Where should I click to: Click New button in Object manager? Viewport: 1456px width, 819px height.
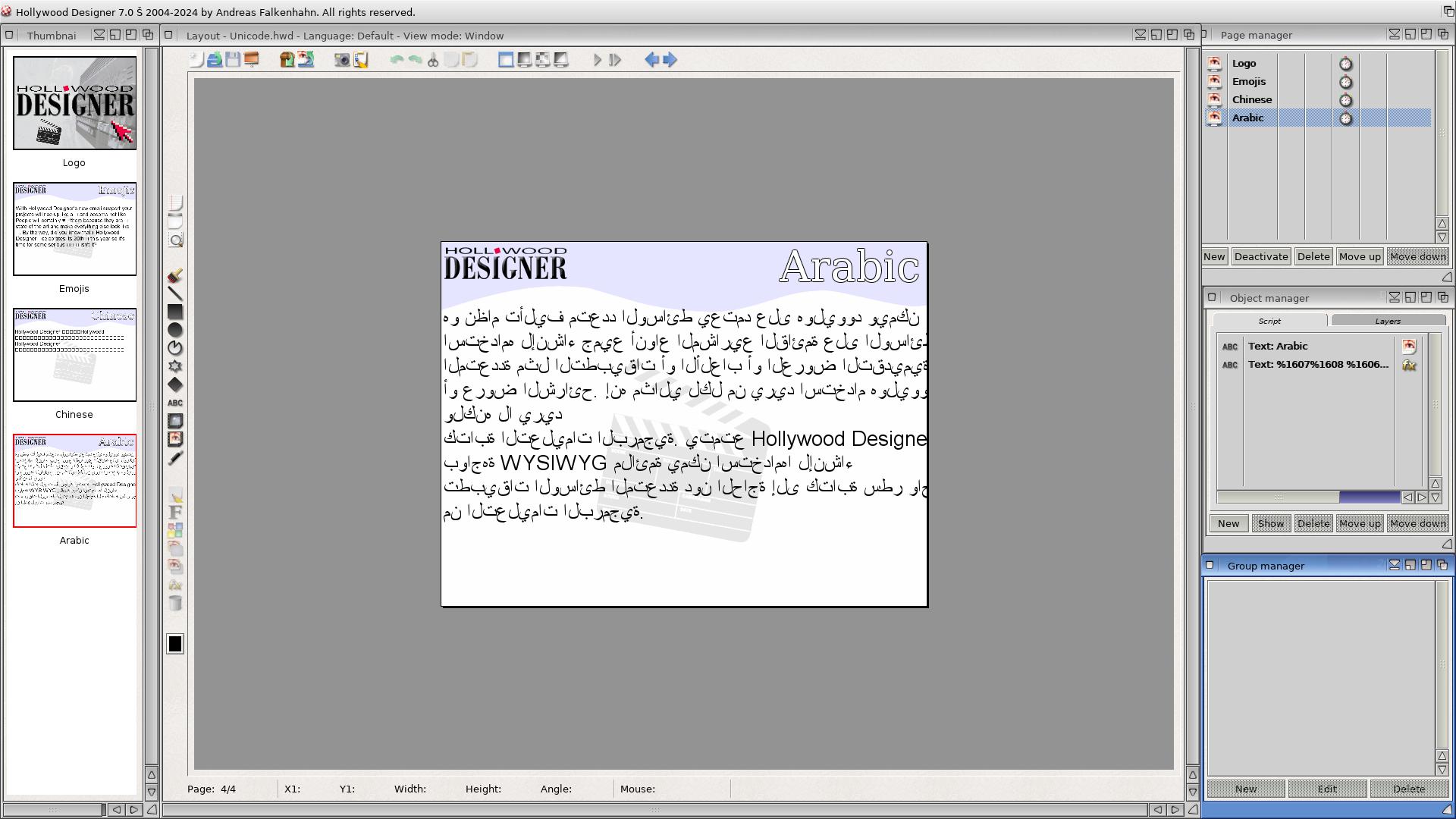coord(1228,523)
